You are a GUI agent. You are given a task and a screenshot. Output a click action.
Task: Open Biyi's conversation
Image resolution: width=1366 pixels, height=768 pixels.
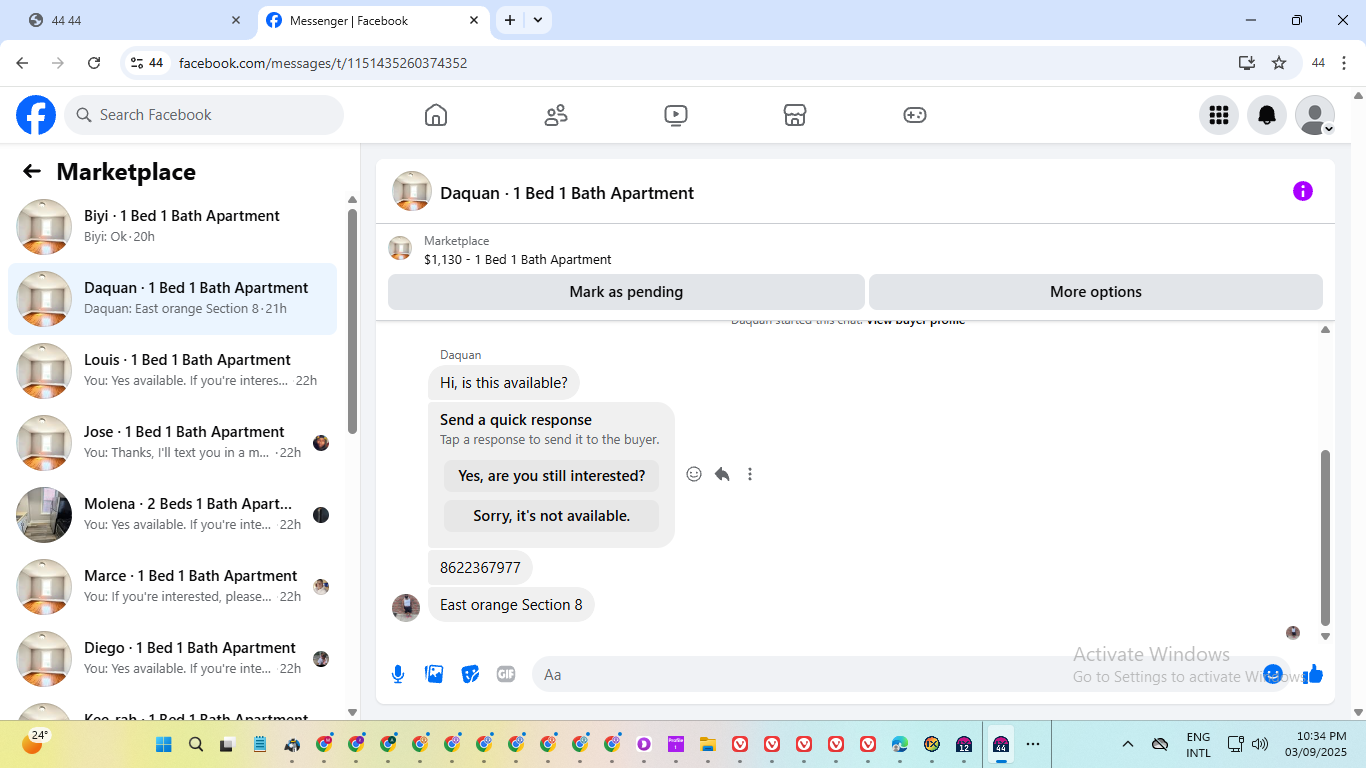[172, 227]
